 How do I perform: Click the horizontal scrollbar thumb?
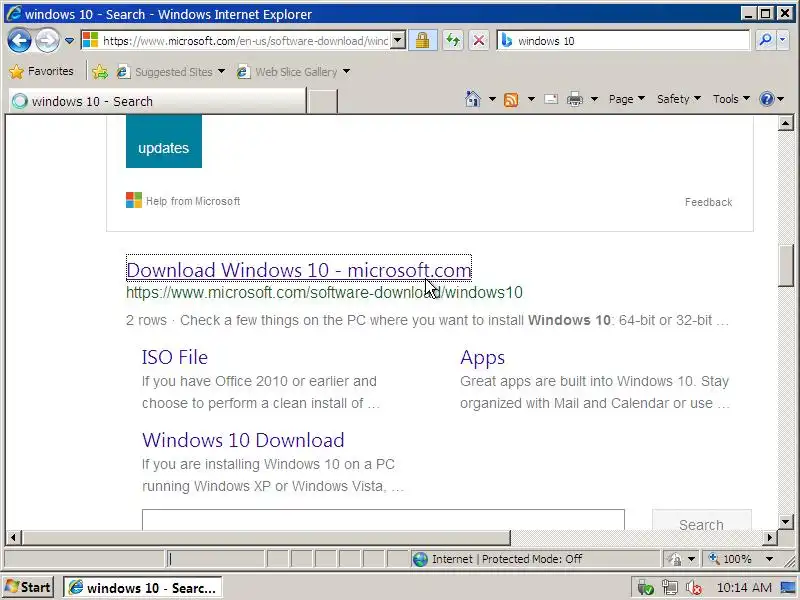(266, 537)
